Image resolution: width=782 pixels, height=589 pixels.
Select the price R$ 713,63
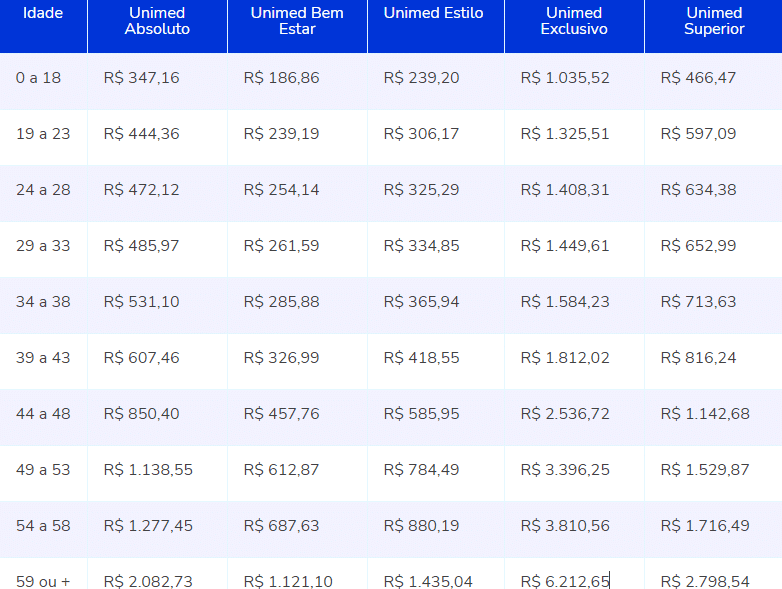[698, 302]
